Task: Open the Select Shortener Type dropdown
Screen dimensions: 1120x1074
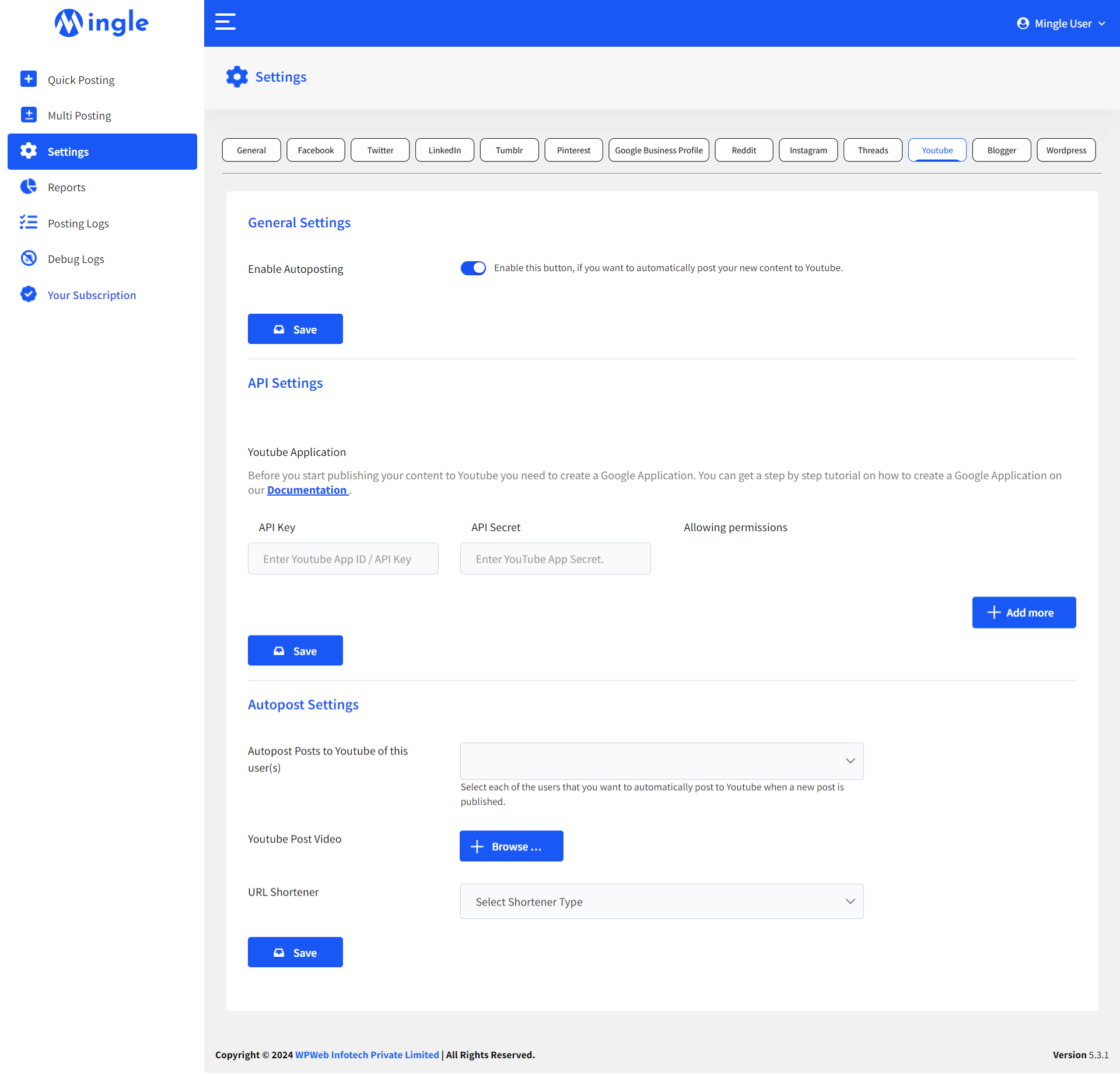Action: point(661,901)
